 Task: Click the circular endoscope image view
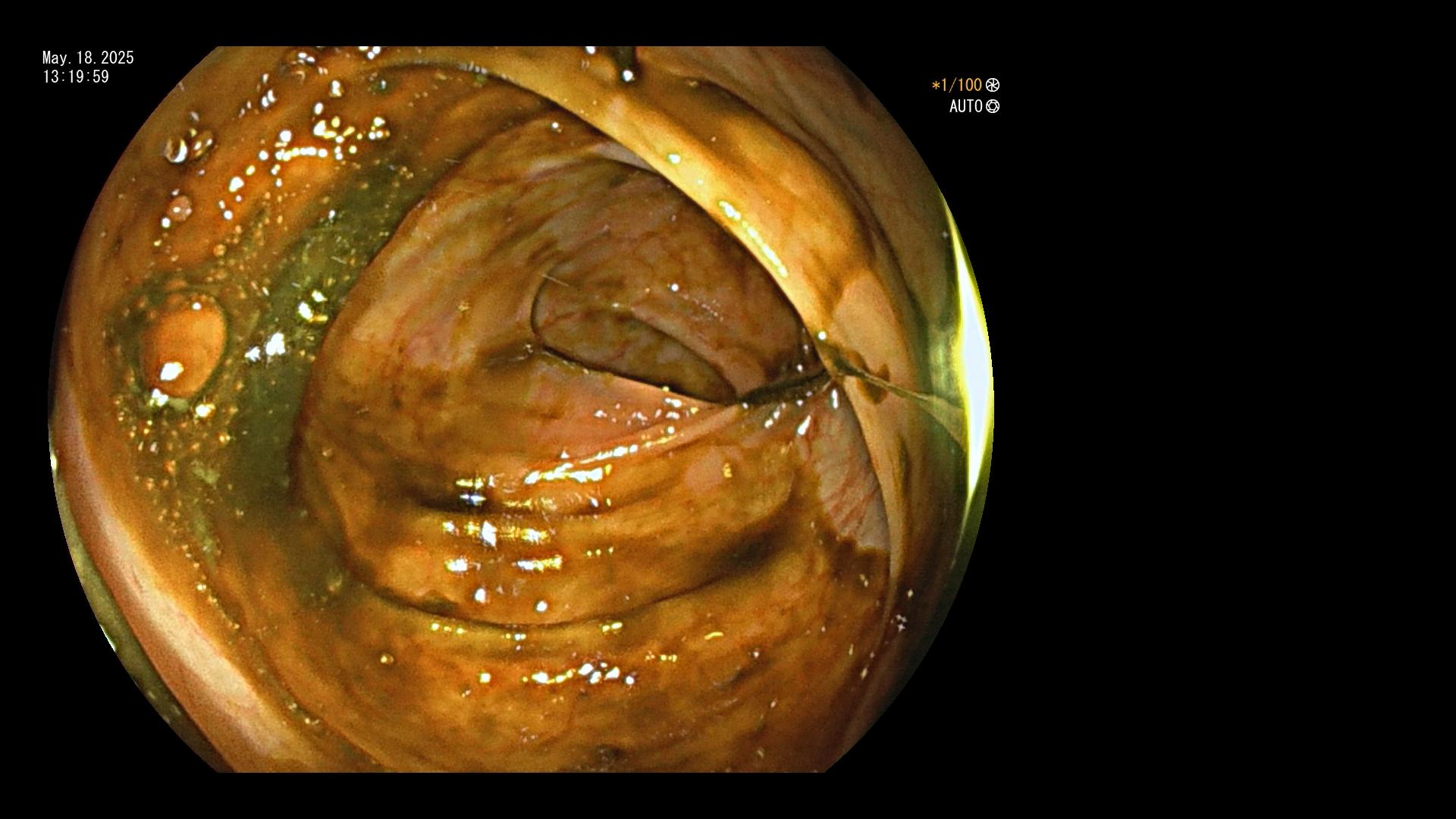522,409
